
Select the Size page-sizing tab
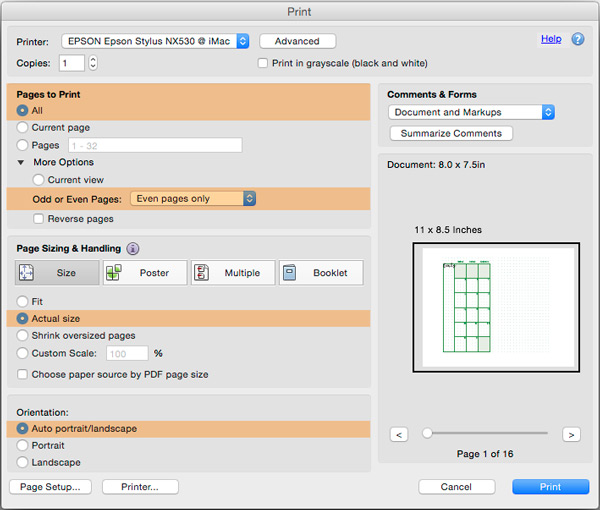[57, 273]
